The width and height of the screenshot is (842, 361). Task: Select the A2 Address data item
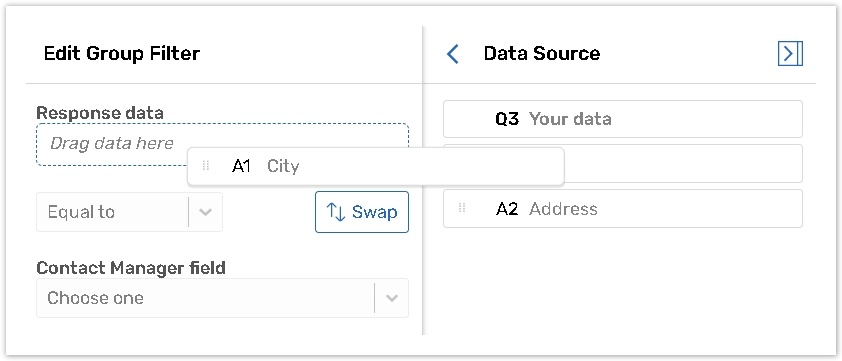622,208
